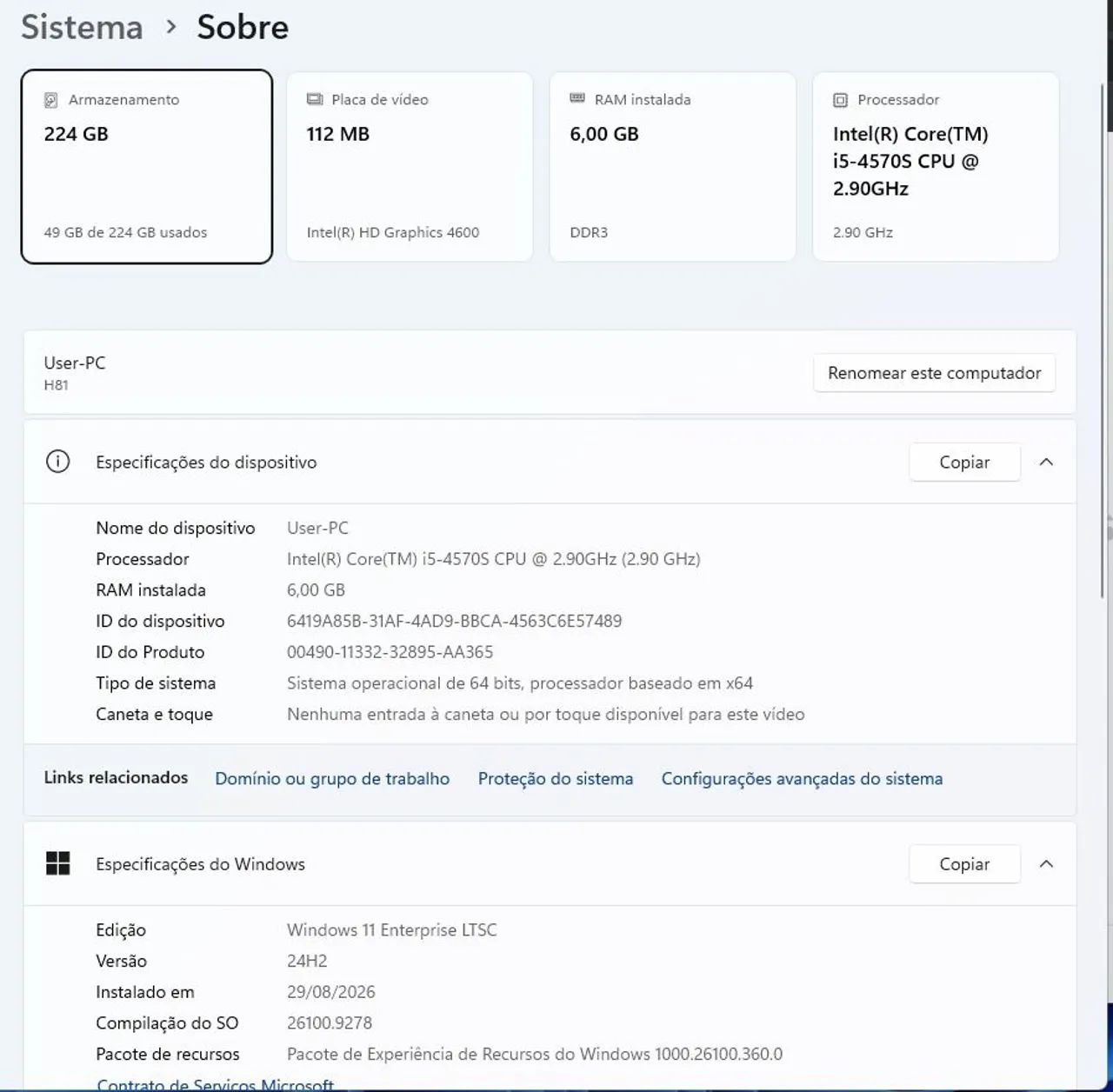
Task: Click the RAM instalada memory icon
Action: point(577,99)
